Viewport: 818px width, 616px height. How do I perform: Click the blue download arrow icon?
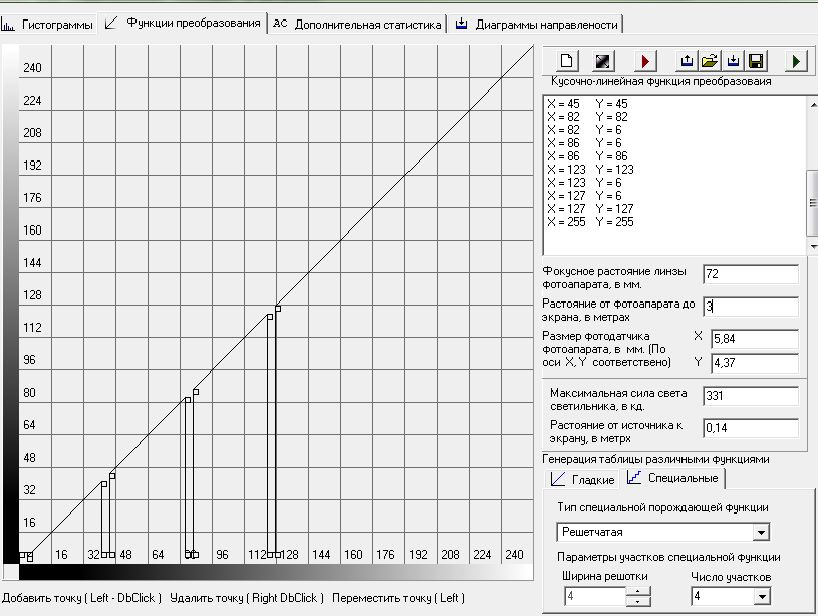pos(733,61)
